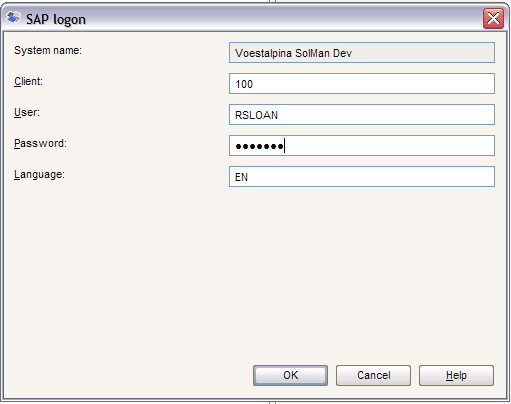Click the Language field showing EN

362,177
